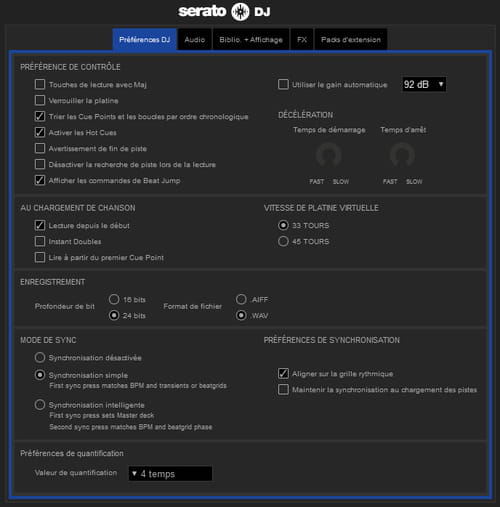The height and width of the screenshot is (507, 500).
Task: Click the PRÉFÉRENCES DE SYNCHRONISATION heading
Action: [332, 340]
